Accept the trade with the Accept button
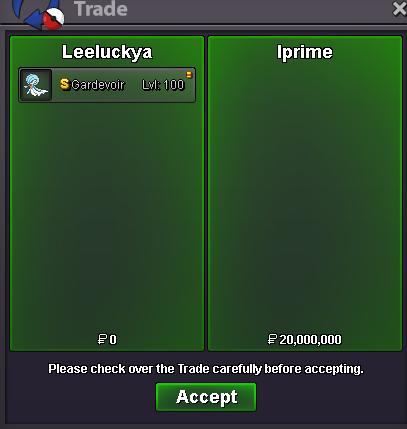The image size is (407, 429). pos(206,397)
